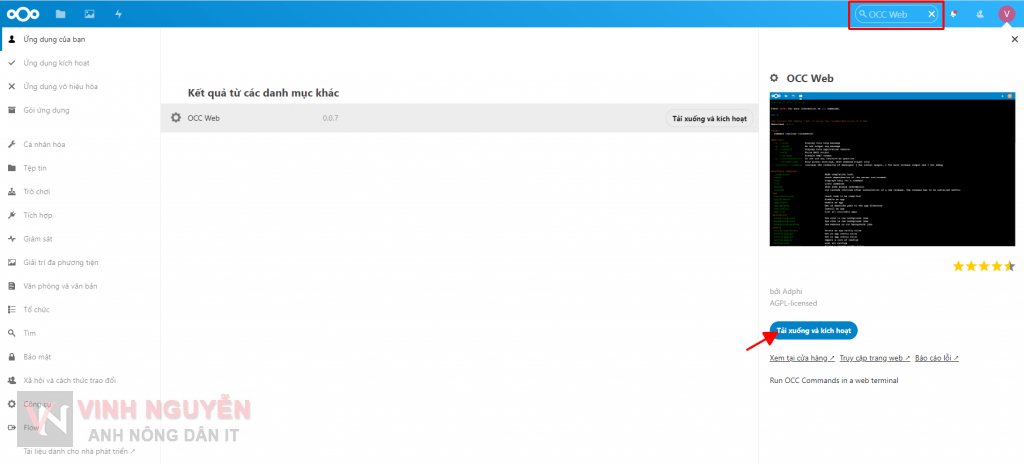Image resolution: width=1024 pixels, height=464 pixels.
Task: Click Tải xuống và kích hoạt in list row
Action: pos(709,118)
